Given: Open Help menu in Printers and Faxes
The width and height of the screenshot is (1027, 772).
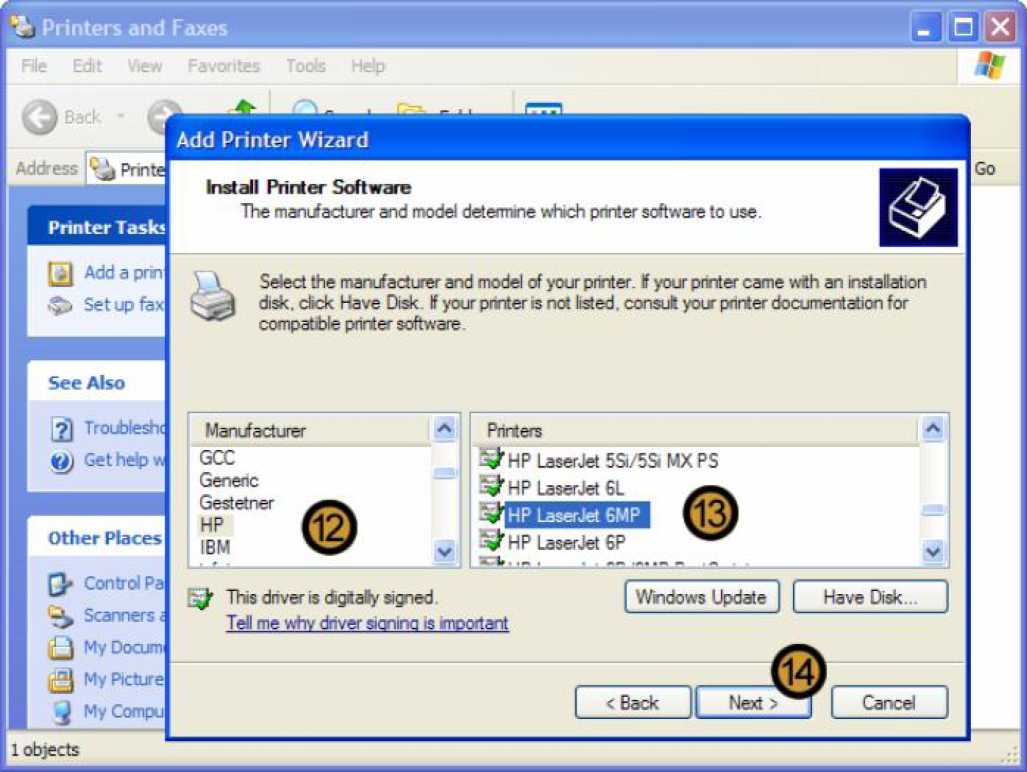Looking at the screenshot, I should (x=368, y=65).
